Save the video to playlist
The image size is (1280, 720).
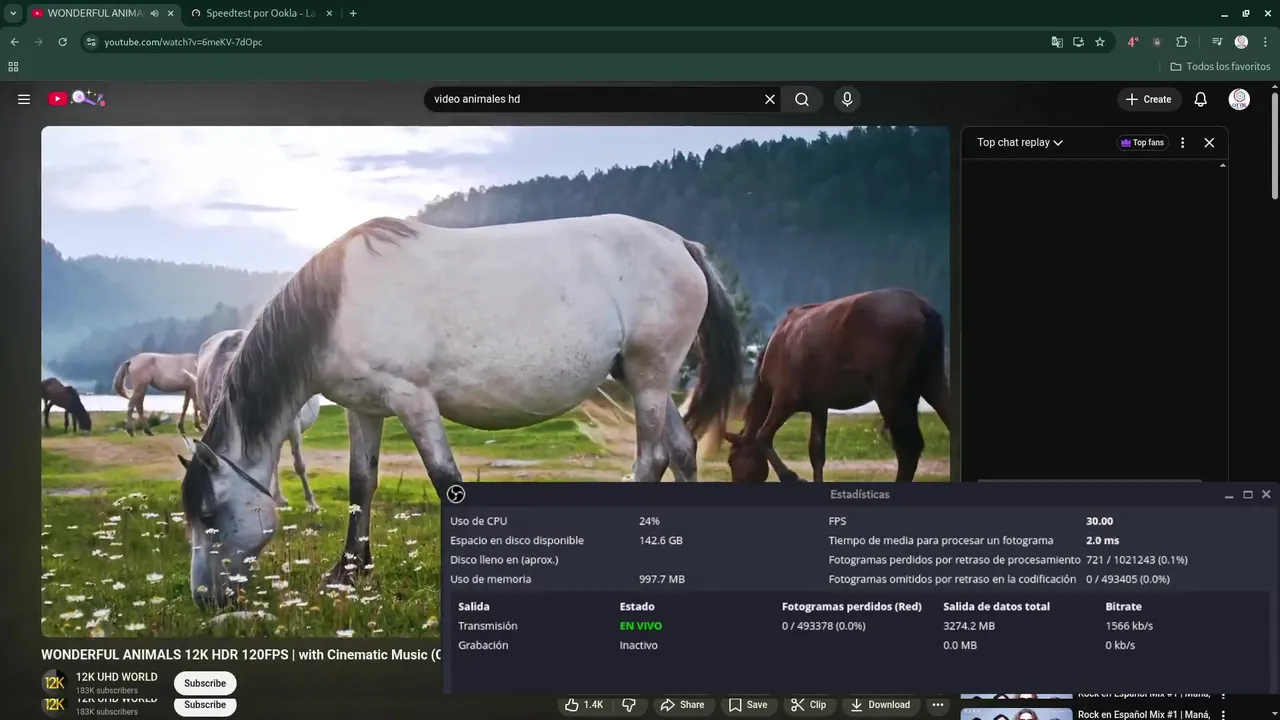(x=748, y=705)
